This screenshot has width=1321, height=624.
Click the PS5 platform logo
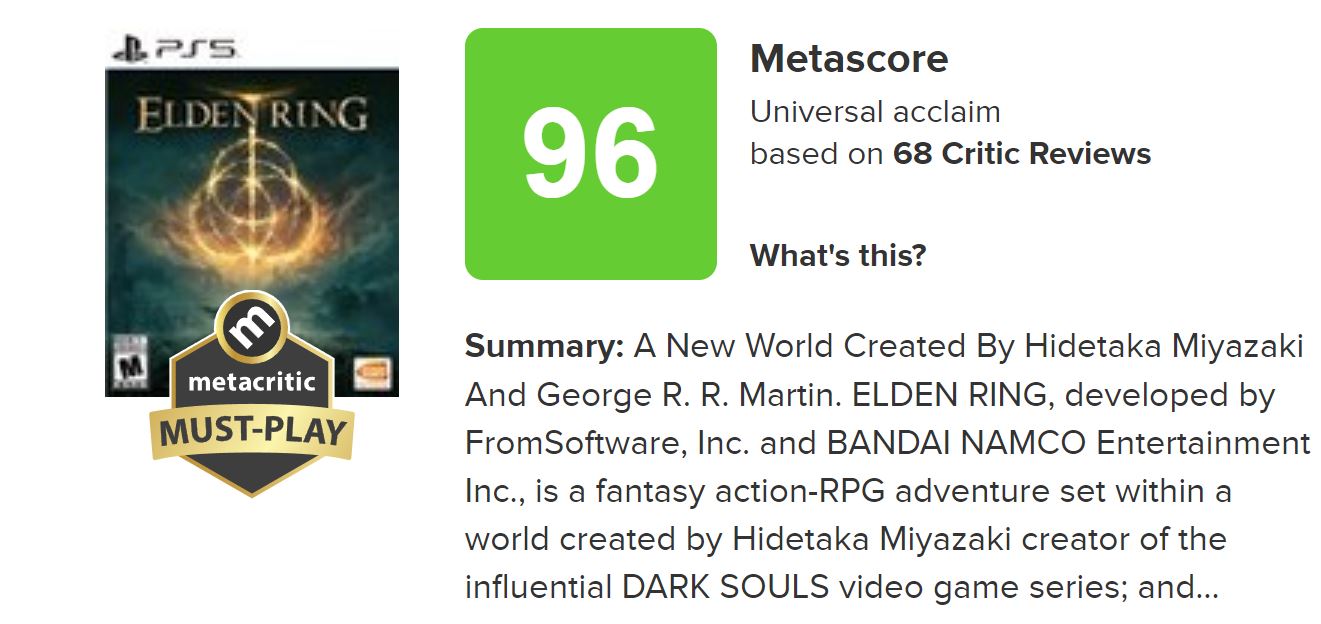[175, 47]
